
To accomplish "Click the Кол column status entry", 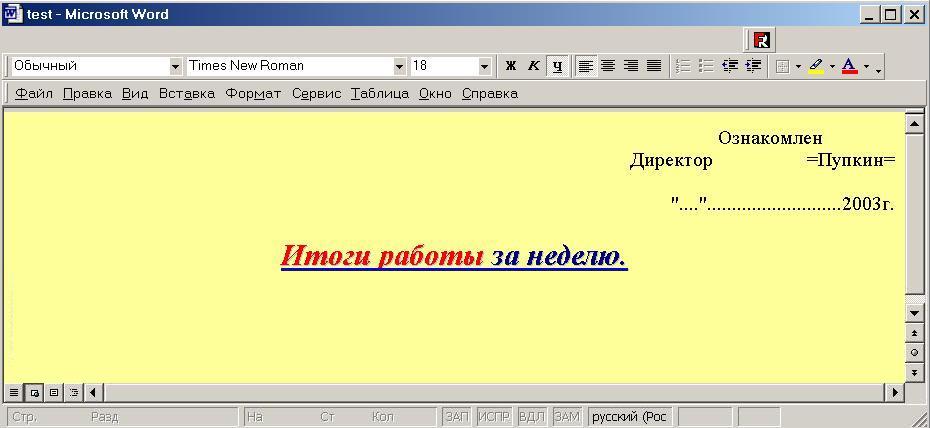I will point(383,417).
